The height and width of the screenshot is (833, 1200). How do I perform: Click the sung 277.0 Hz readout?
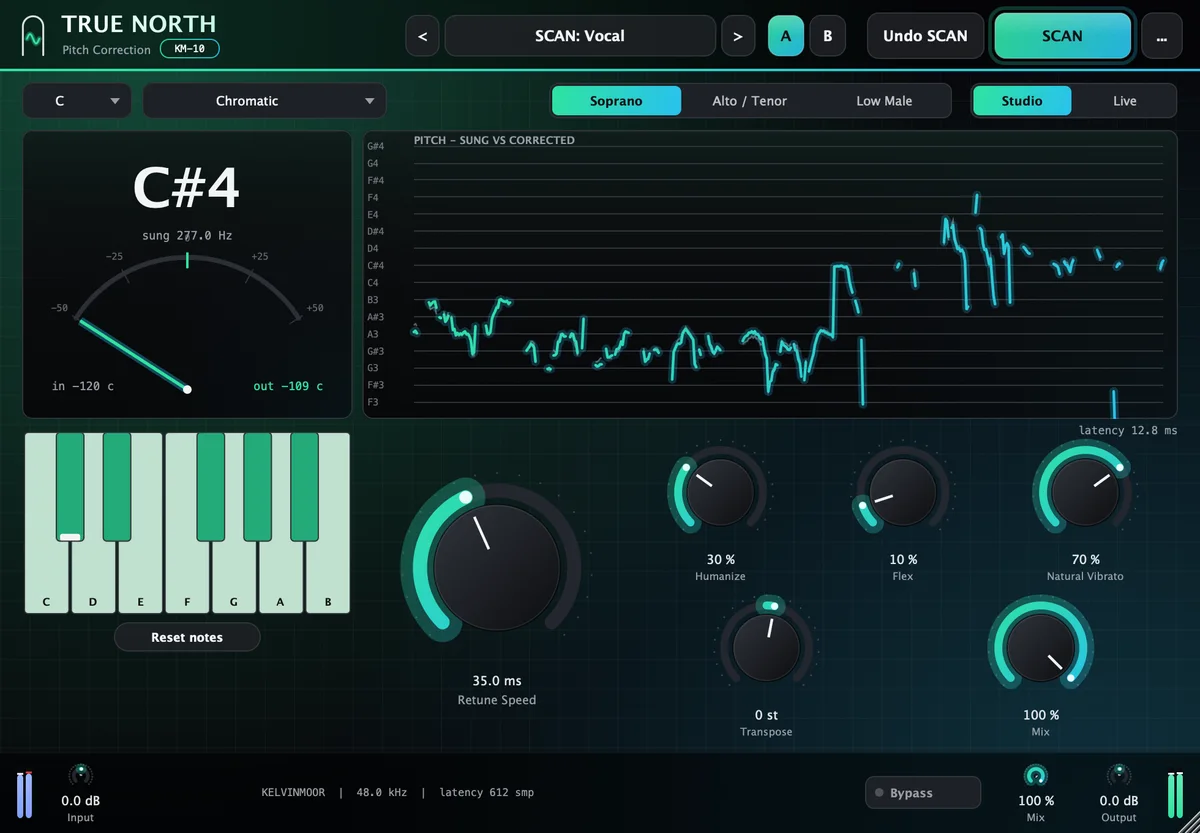[187, 236]
